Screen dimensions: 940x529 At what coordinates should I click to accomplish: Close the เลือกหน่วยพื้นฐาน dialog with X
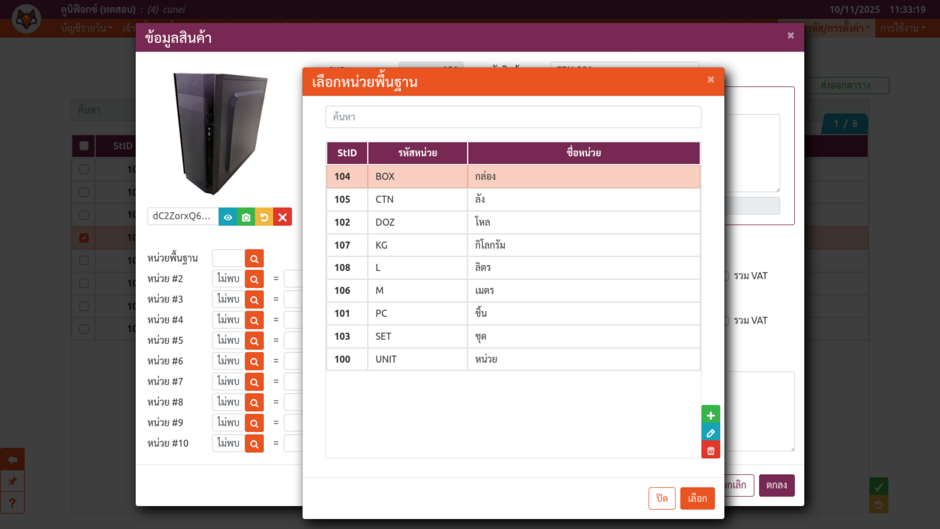[711, 80]
